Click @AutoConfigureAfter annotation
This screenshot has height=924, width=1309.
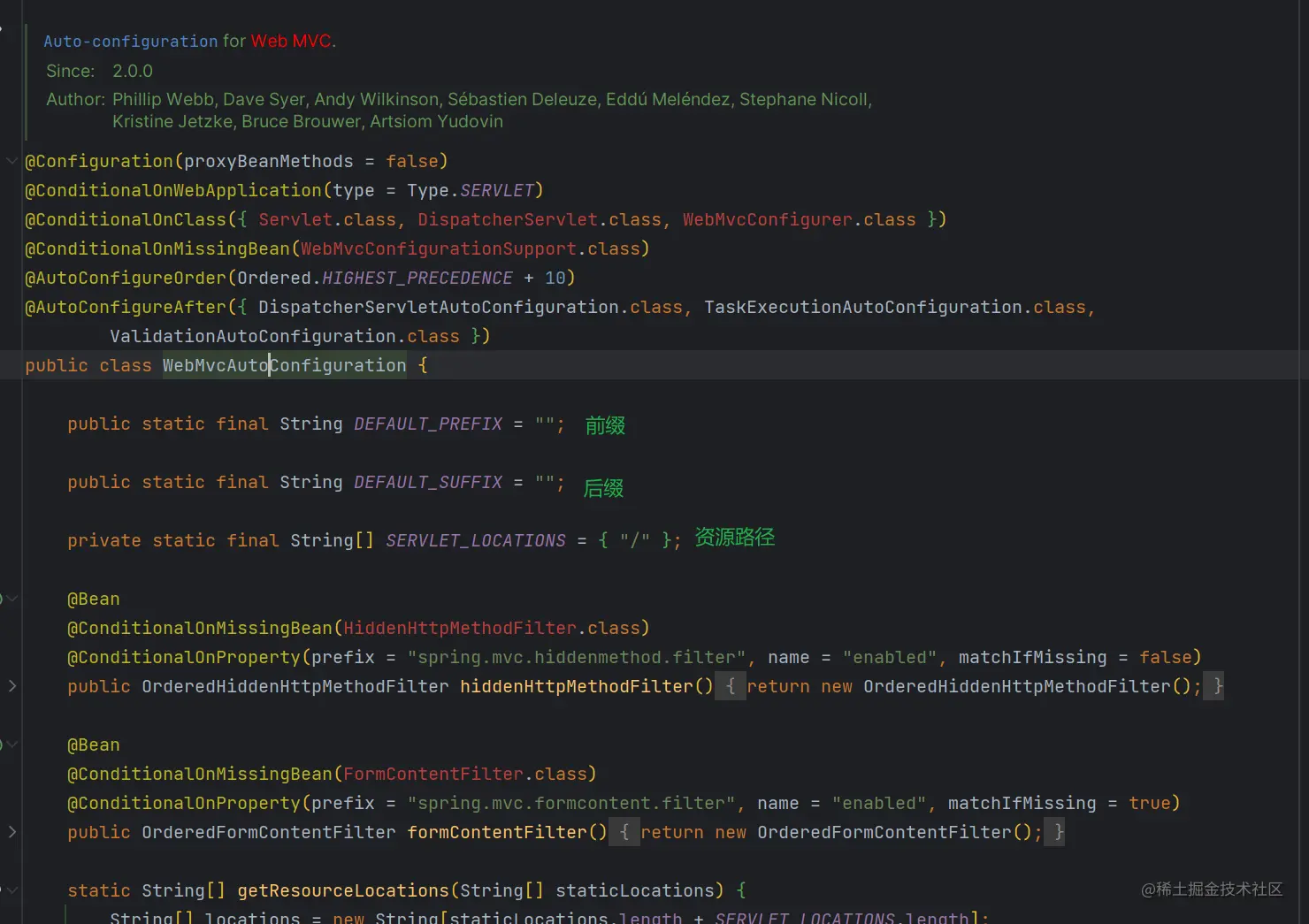coord(126,307)
